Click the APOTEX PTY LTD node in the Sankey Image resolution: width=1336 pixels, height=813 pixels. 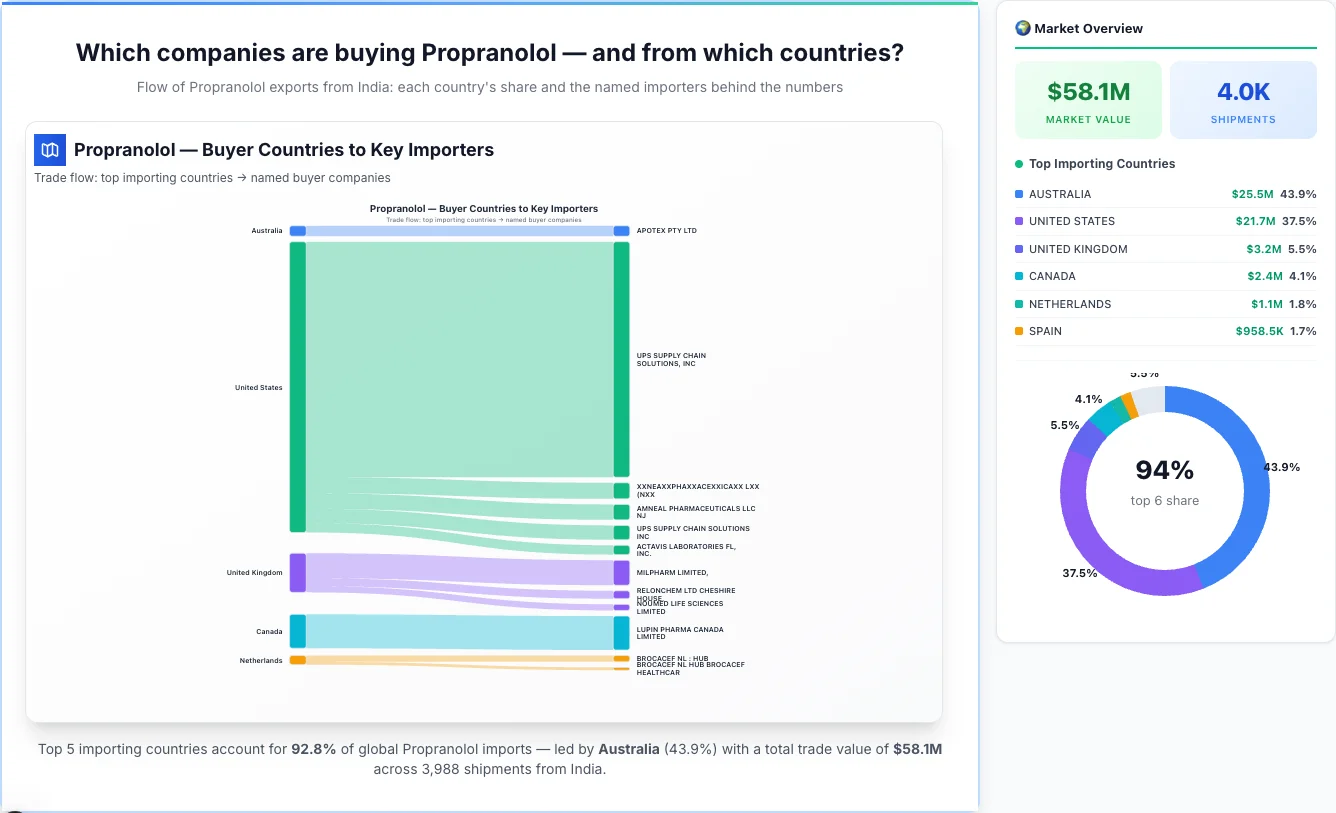(x=621, y=230)
